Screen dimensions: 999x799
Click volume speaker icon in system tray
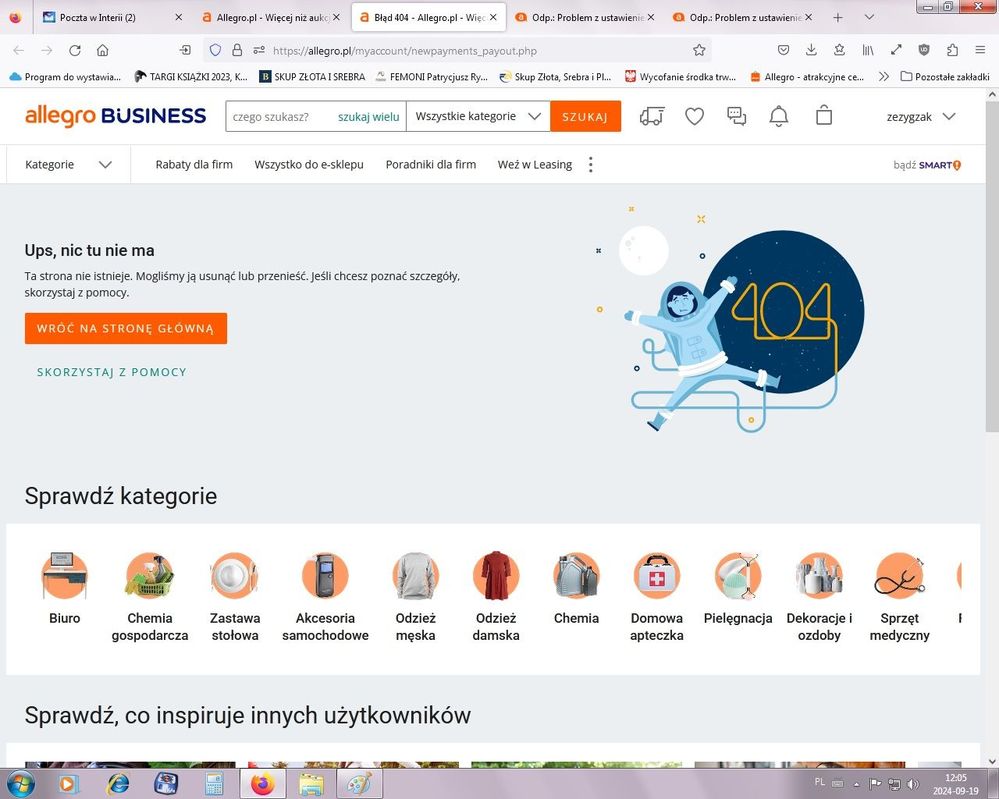tap(912, 784)
